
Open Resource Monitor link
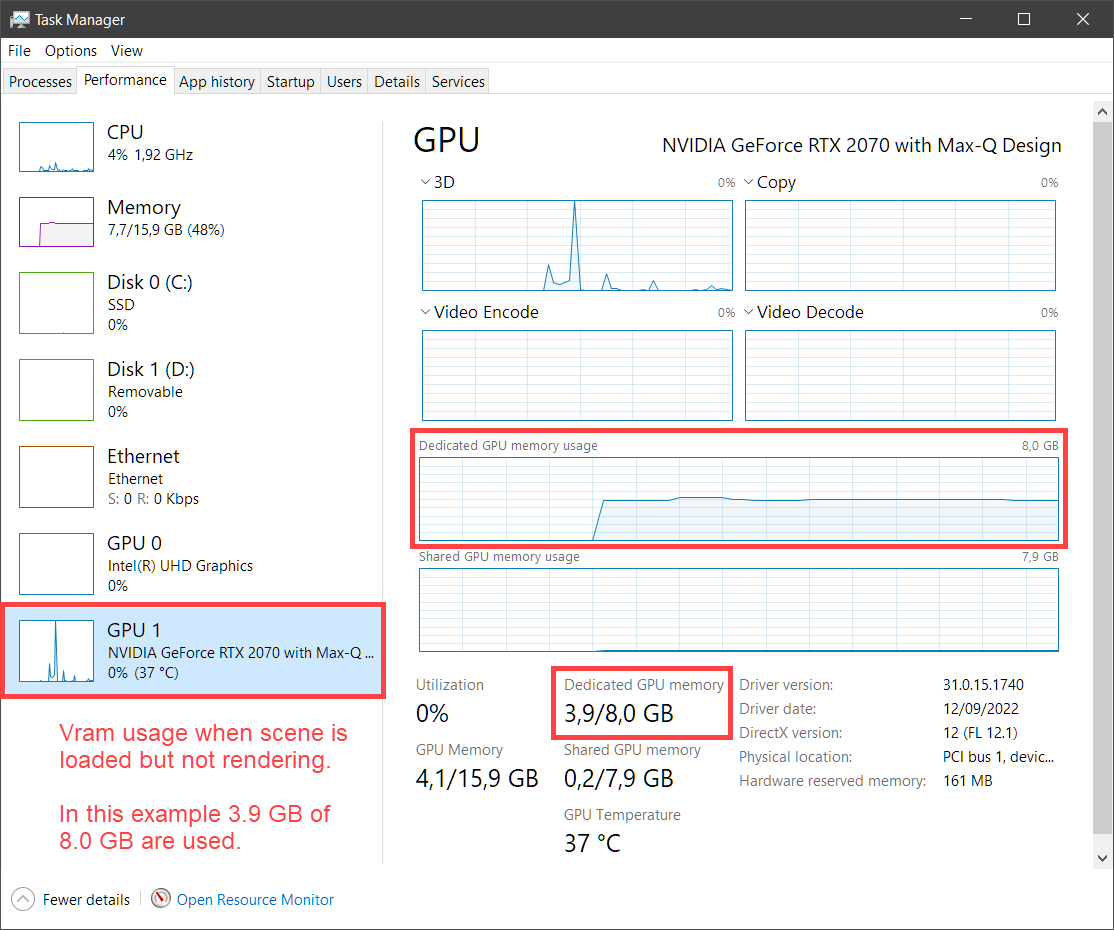(x=255, y=899)
